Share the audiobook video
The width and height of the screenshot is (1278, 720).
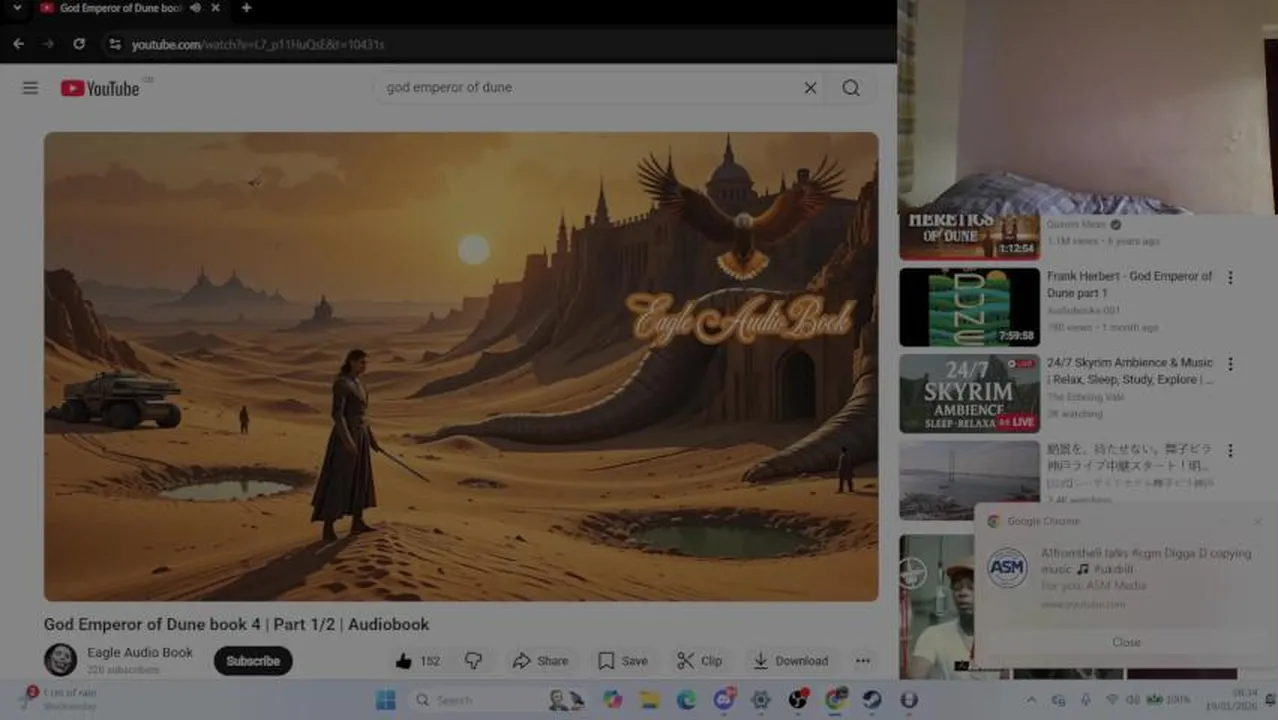click(x=540, y=661)
